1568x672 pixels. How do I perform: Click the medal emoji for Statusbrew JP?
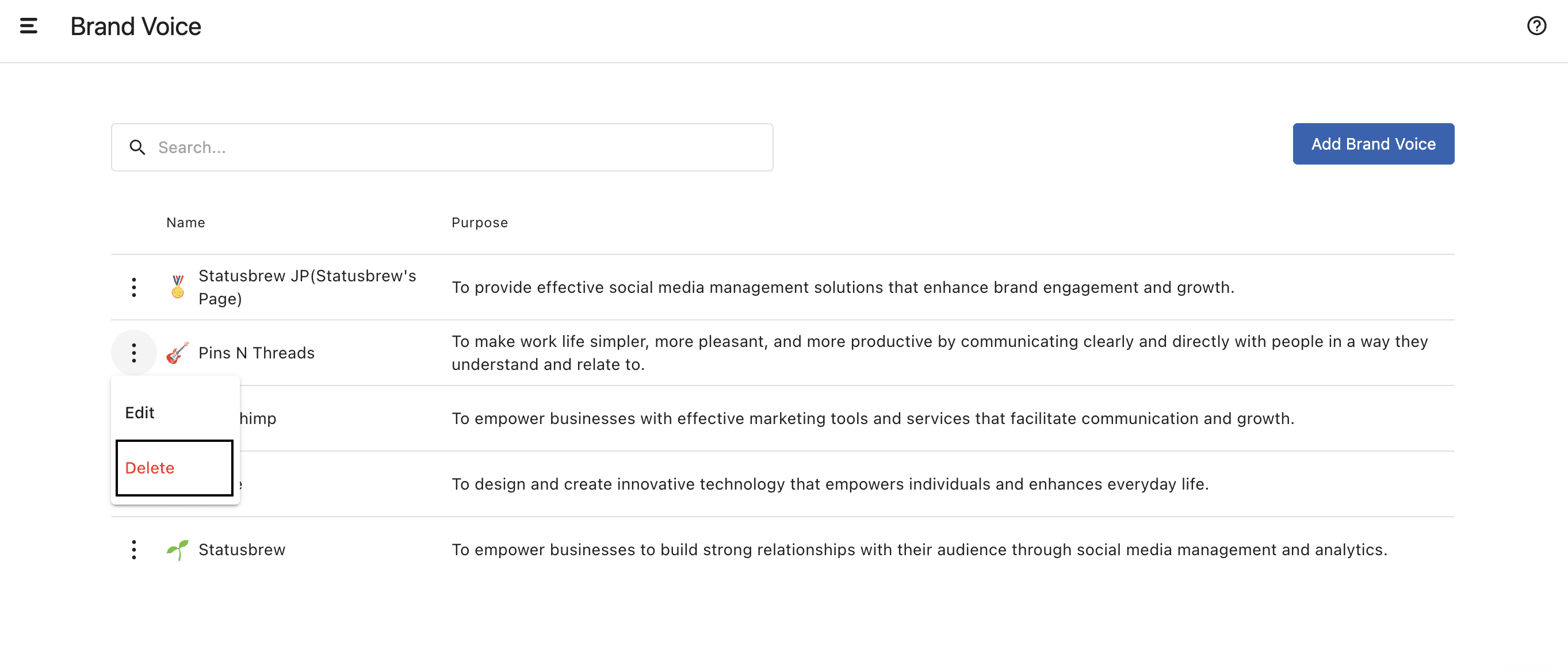point(177,287)
